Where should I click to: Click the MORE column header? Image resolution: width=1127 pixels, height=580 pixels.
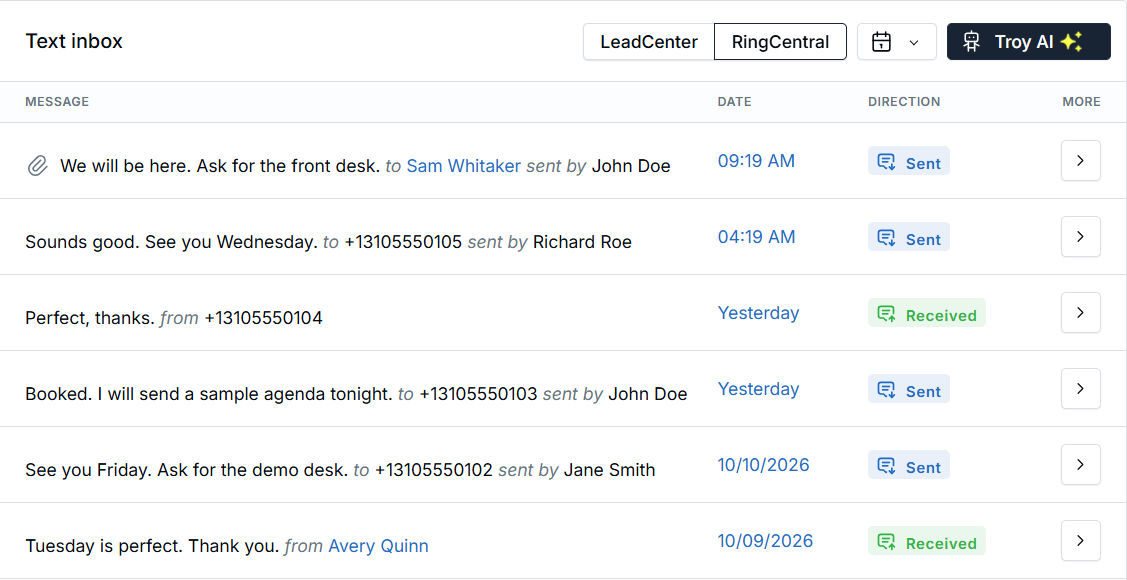[1081, 102]
